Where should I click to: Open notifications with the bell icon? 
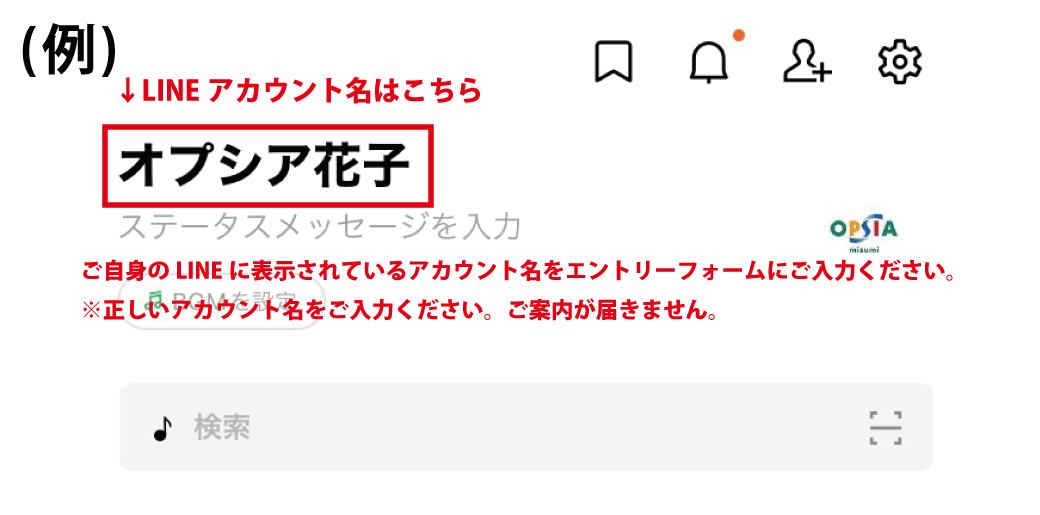[710, 63]
